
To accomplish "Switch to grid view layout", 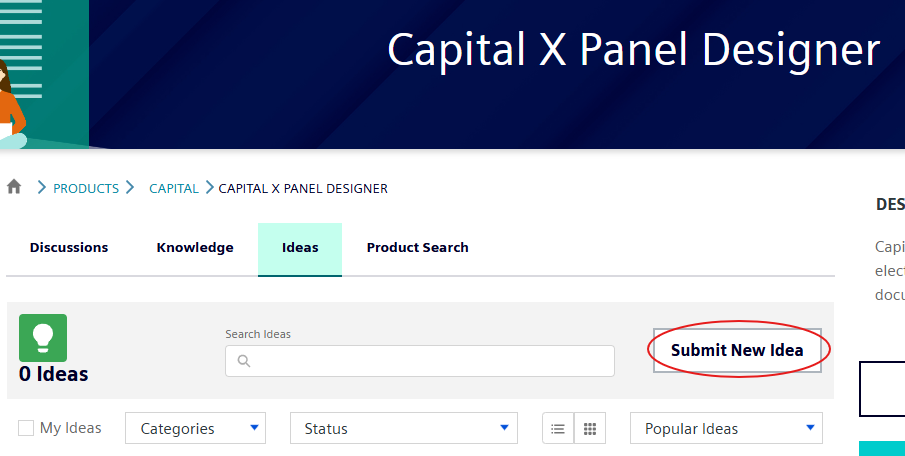I will (590, 429).
